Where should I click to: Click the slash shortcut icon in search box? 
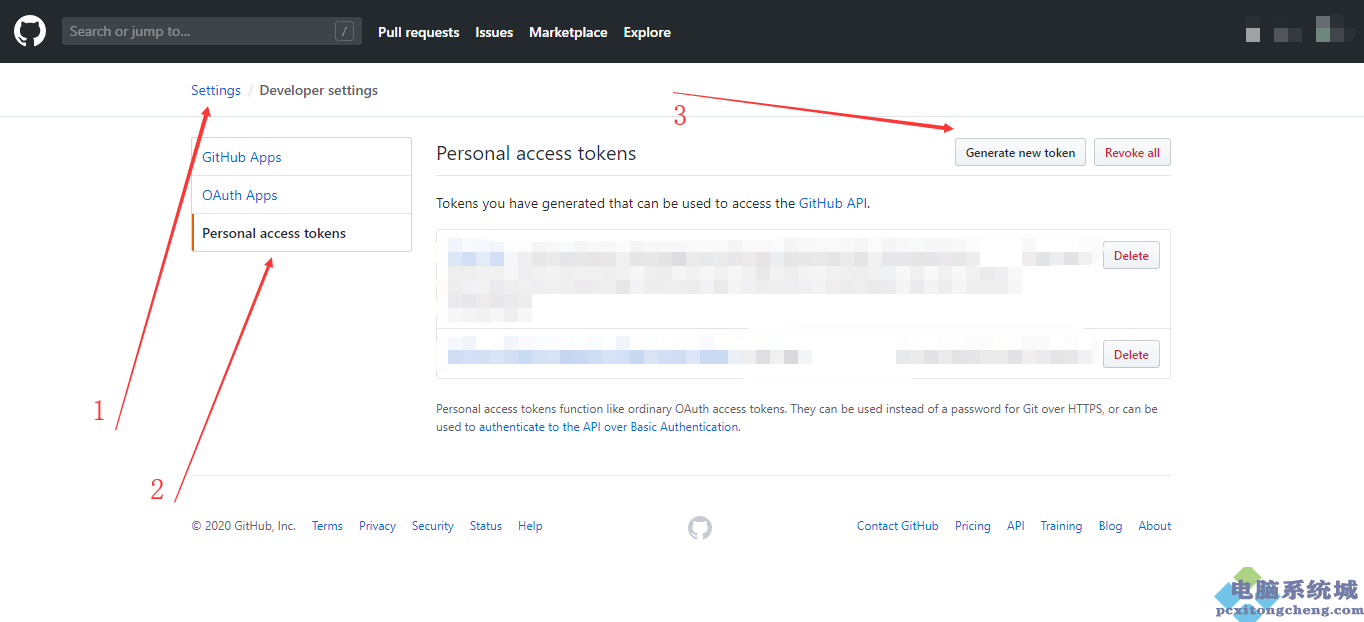pyautogui.click(x=344, y=32)
